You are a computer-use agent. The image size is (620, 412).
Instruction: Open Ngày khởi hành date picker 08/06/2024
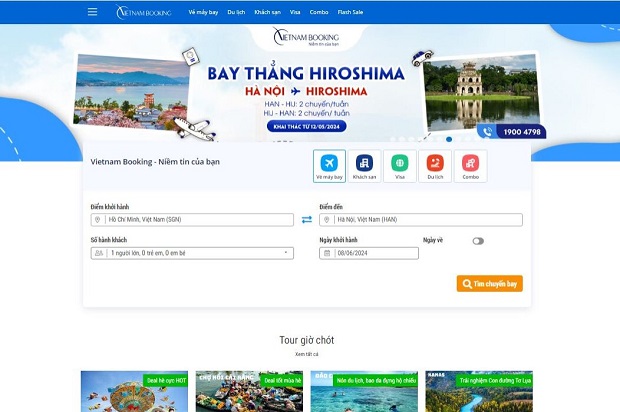(369, 253)
